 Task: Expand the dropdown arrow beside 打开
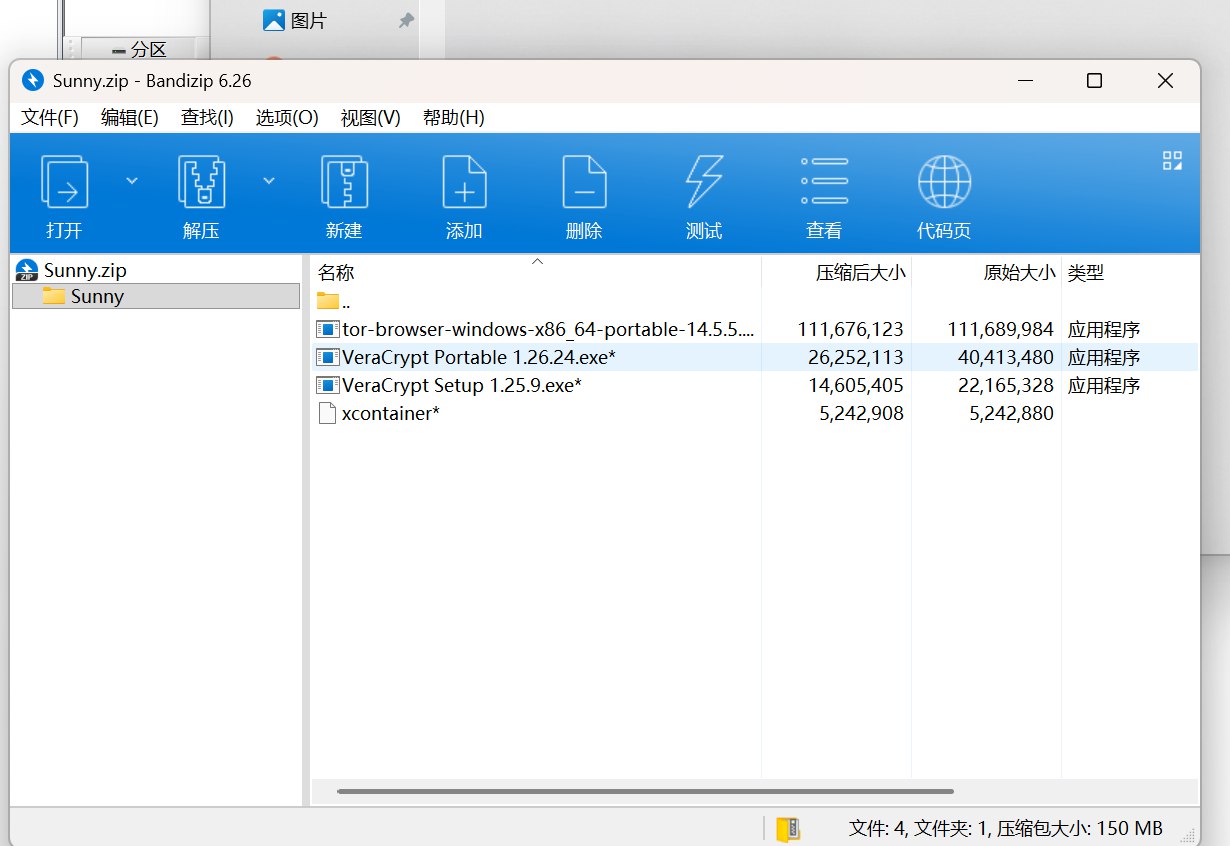[x=132, y=181]
